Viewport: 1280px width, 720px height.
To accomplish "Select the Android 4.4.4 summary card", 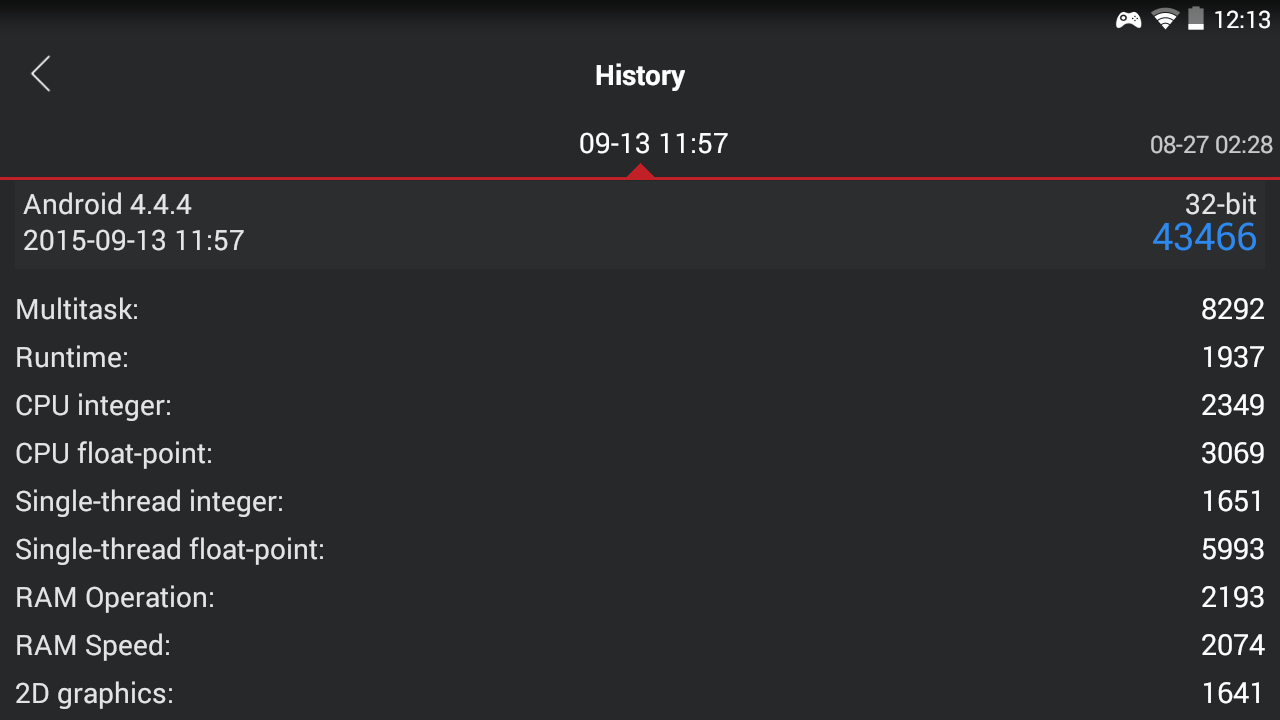I will [640, 223].
